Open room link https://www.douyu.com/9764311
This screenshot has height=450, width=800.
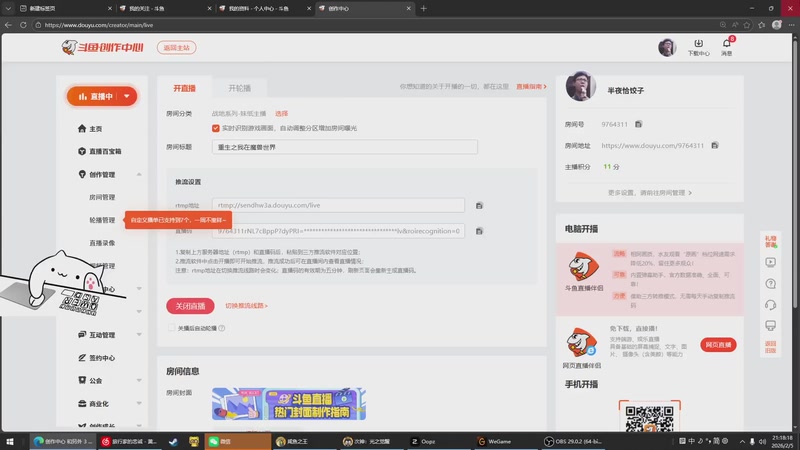(652, 145)
